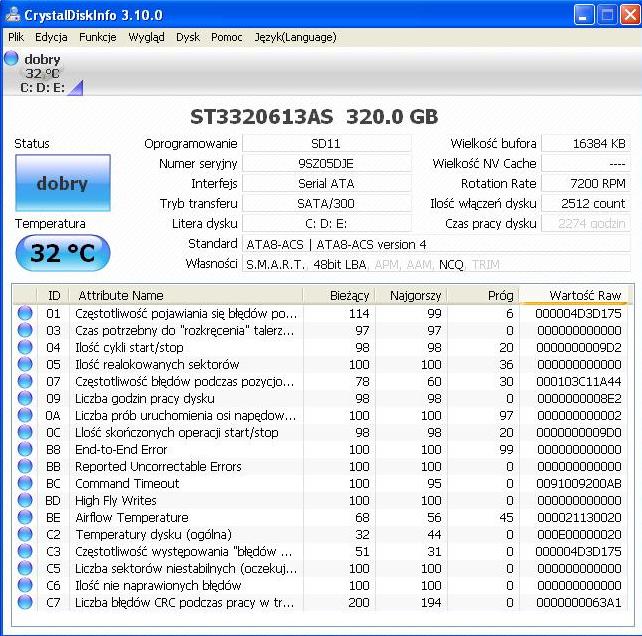Open the Edycja menu
This screenshot has width=642, height=636.
pos(51,37)
